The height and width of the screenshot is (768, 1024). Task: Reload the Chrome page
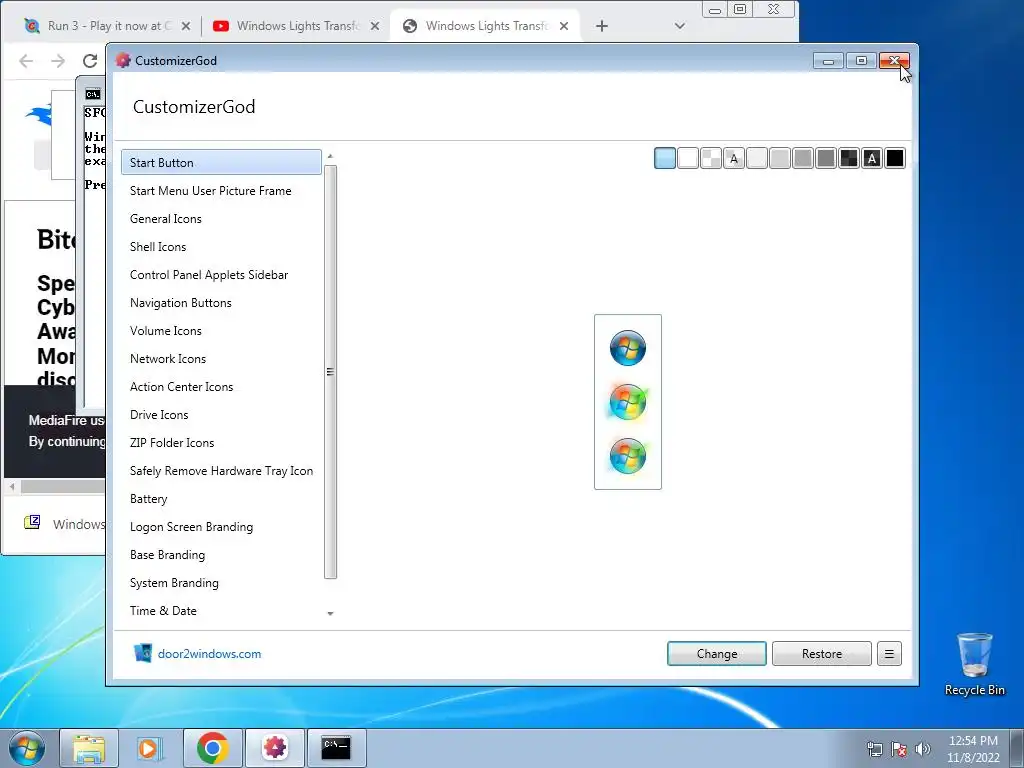pyautogui.click(x=90, y=61)
